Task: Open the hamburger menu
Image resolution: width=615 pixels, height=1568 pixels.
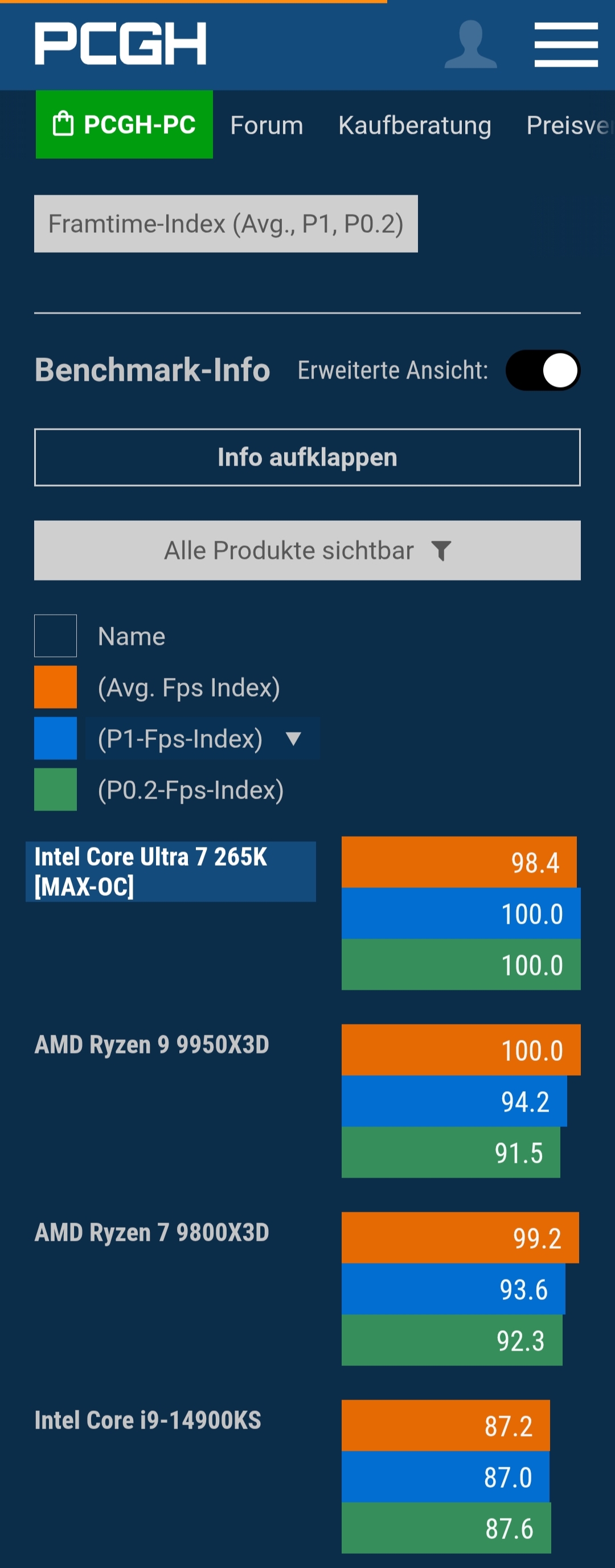Action: pos(565,44)
